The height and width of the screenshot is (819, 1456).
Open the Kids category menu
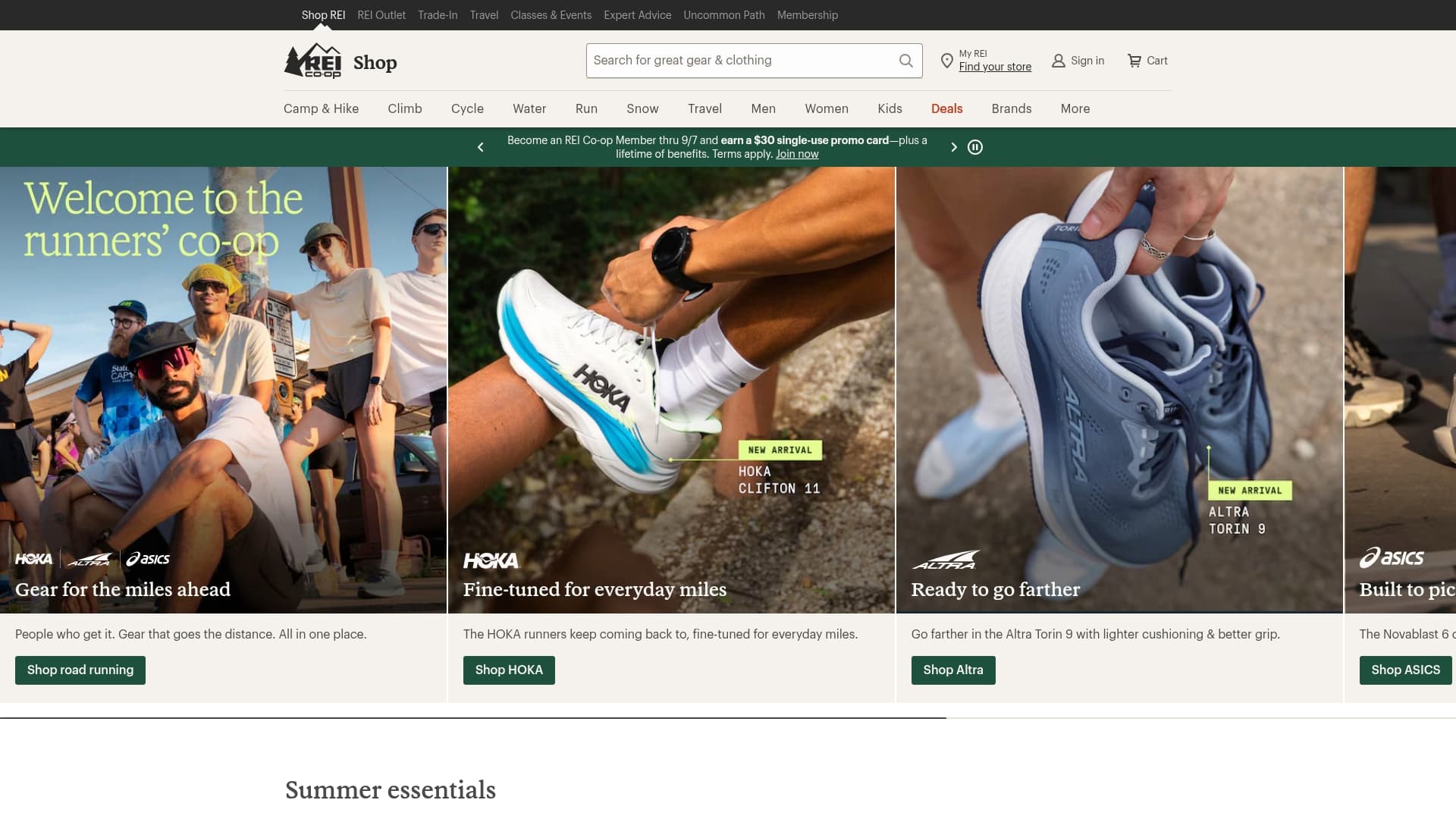pos(890,108)
